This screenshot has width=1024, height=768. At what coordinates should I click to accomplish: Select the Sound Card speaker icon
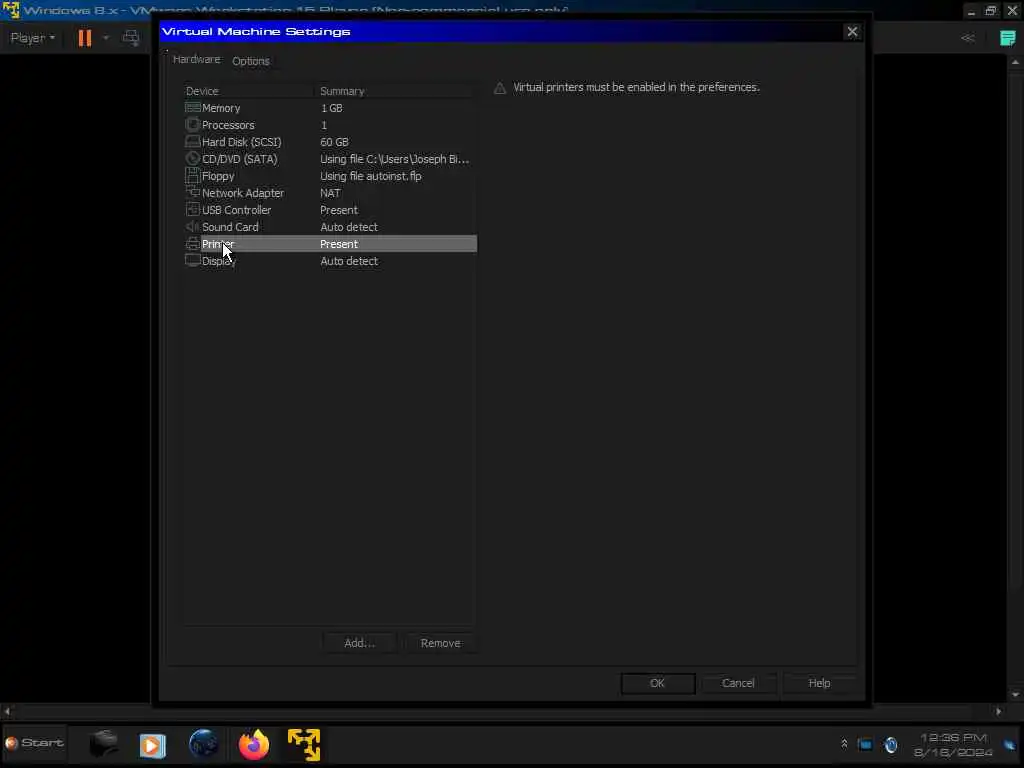pos(193,227)
